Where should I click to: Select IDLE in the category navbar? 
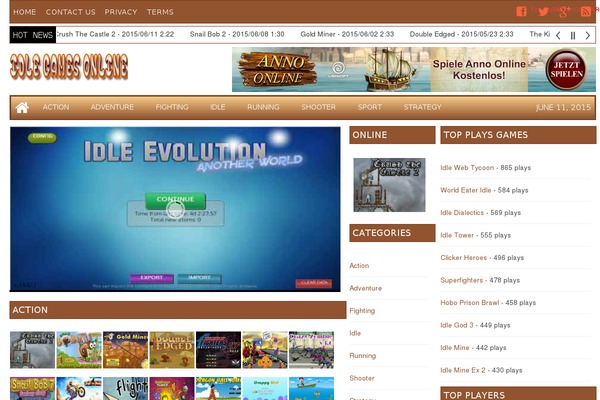coord(217,107)
